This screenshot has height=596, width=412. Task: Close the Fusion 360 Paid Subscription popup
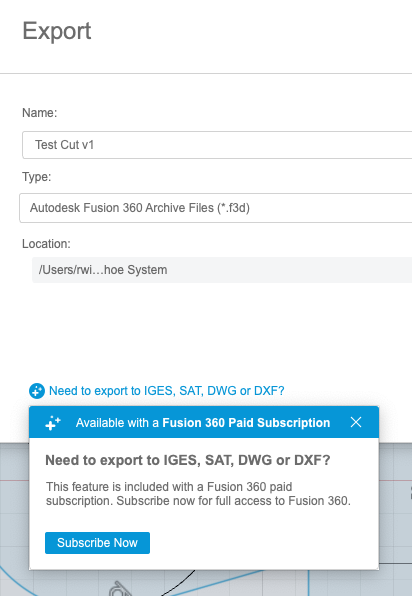tap(356, 422)
